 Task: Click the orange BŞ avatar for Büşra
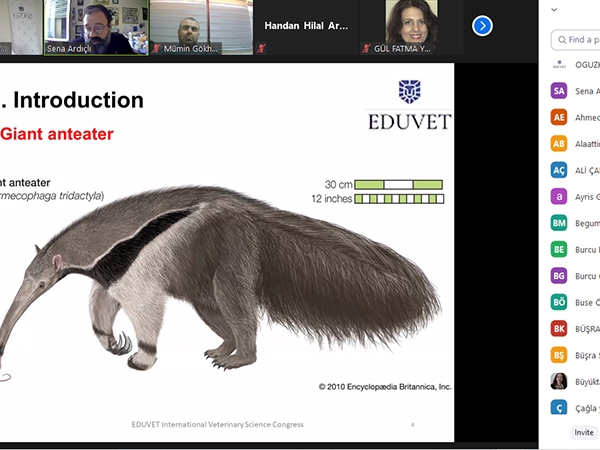[x=559, y=355]
